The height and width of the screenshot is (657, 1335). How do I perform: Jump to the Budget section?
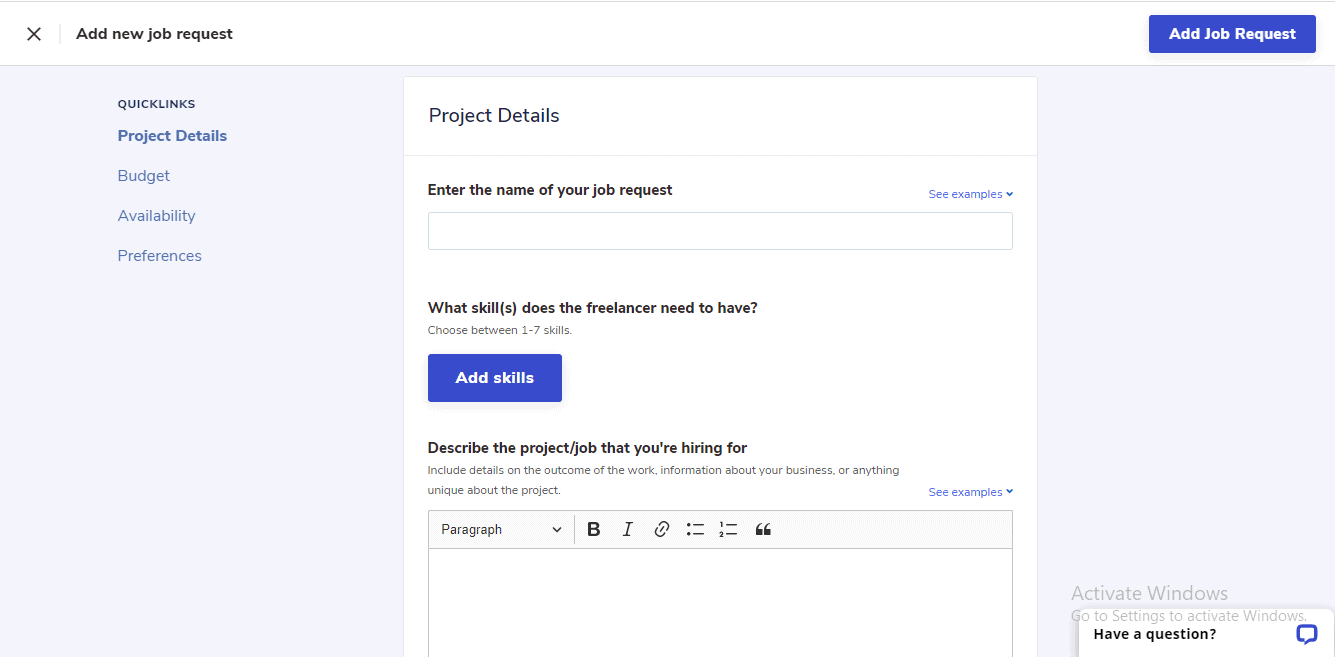tap(144, 176)
